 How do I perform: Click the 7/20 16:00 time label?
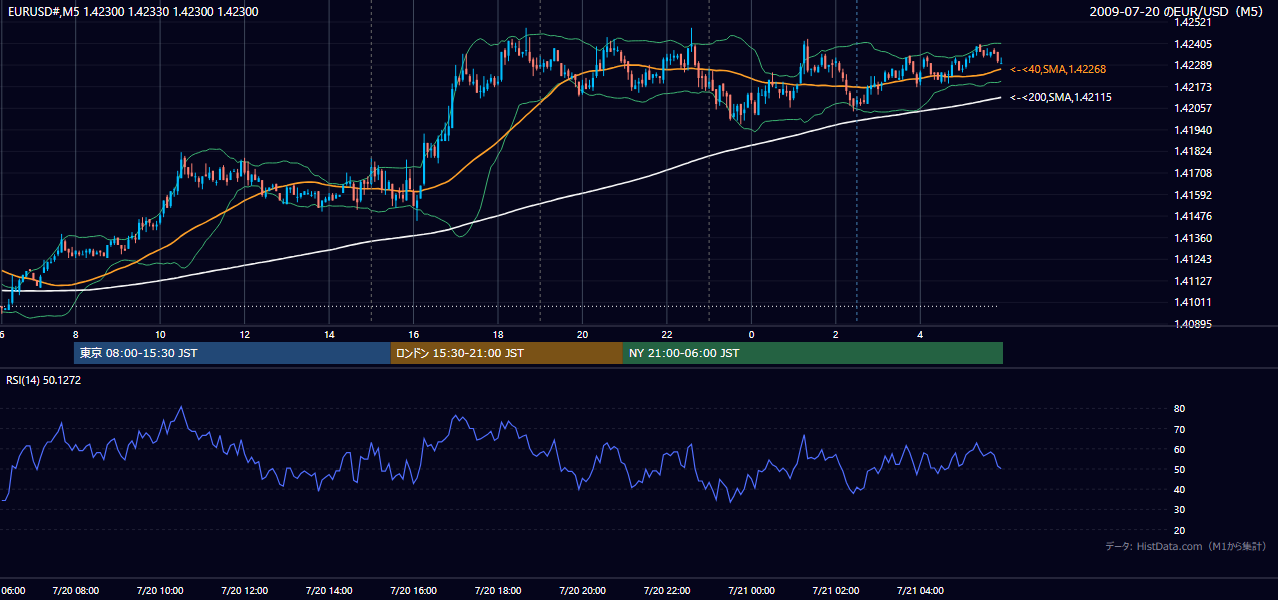[x=414, y=591]
